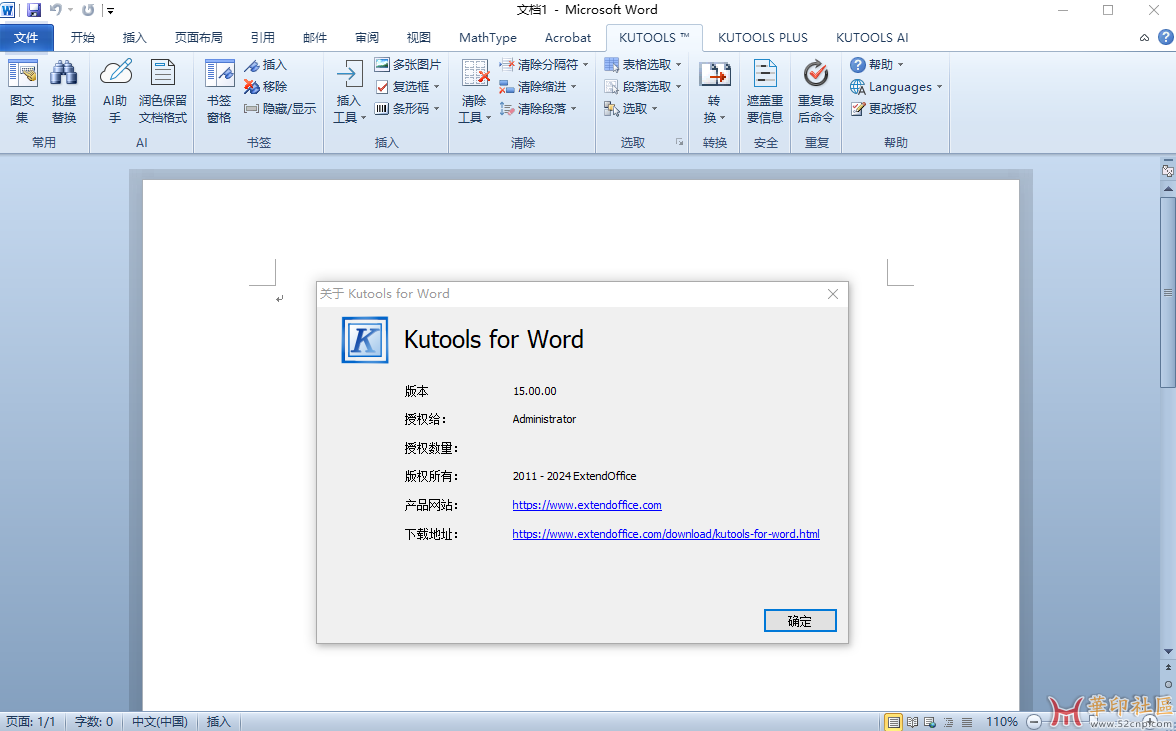Click 110% zoom level in status bar
Image resolution: width=1176 pixels, height=731 pixels.
click(1001, 722)
